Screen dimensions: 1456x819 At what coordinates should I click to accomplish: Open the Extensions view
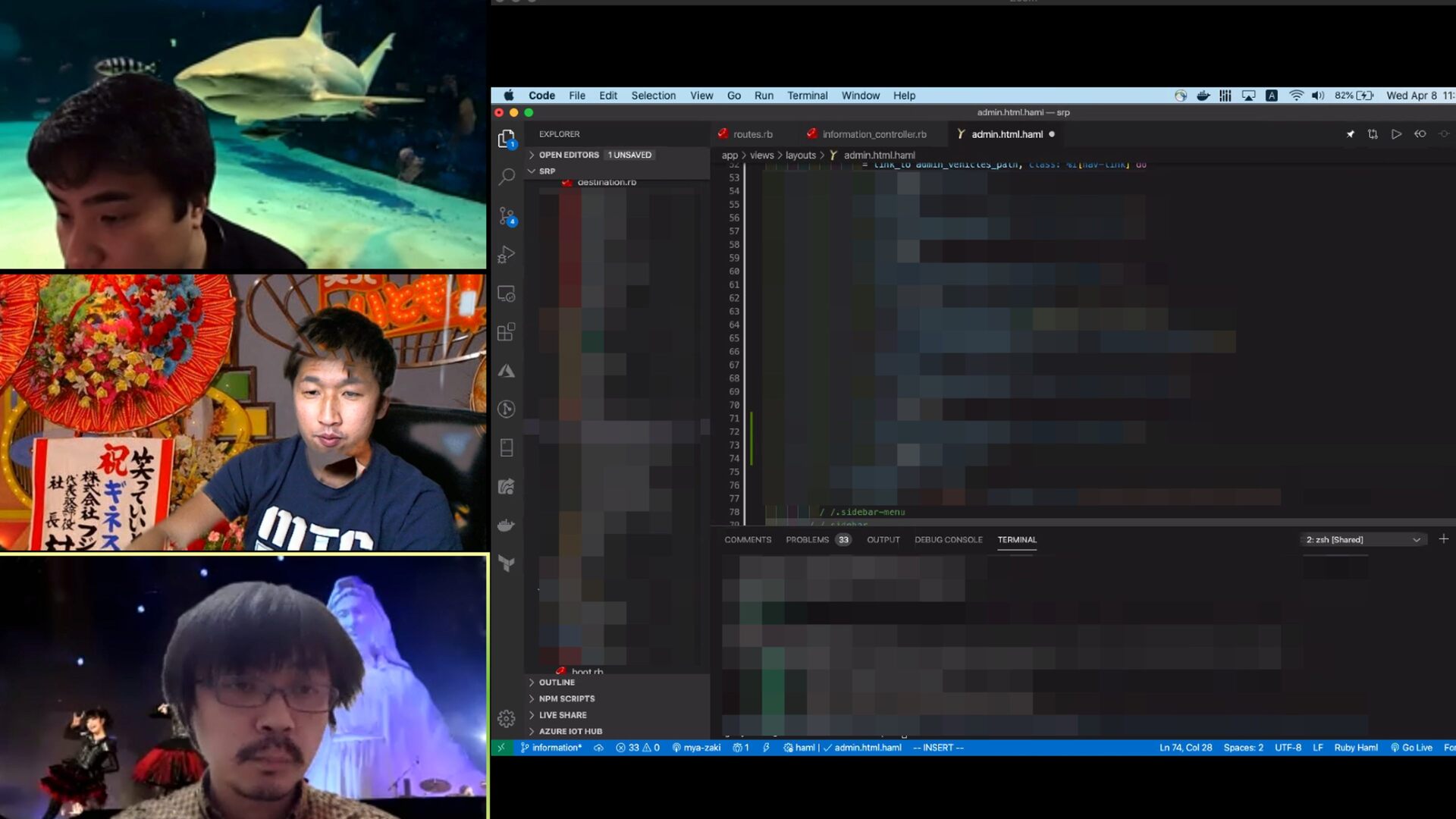click(507, 332)
